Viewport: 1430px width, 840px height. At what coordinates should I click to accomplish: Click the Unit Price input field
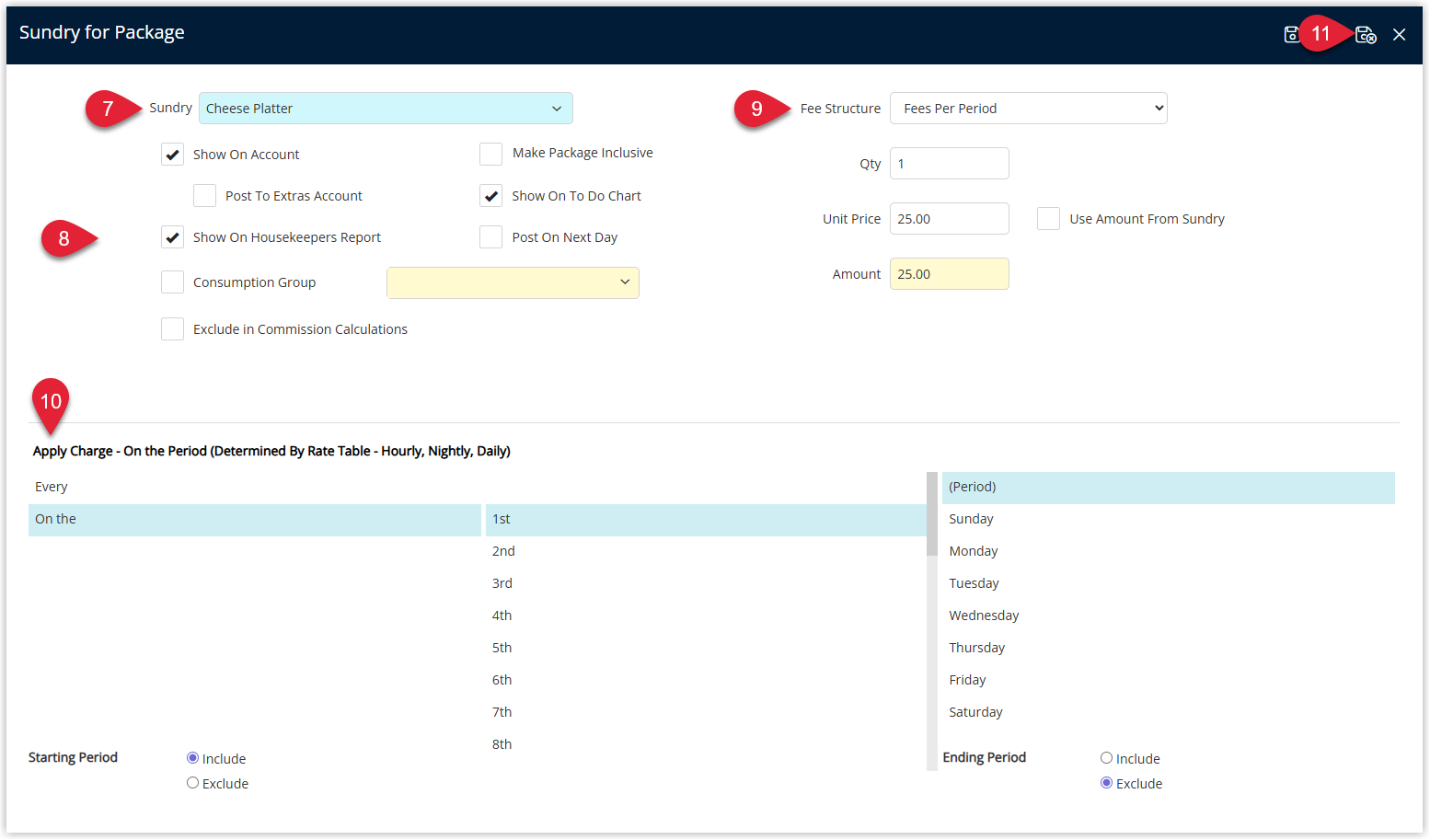949,219
